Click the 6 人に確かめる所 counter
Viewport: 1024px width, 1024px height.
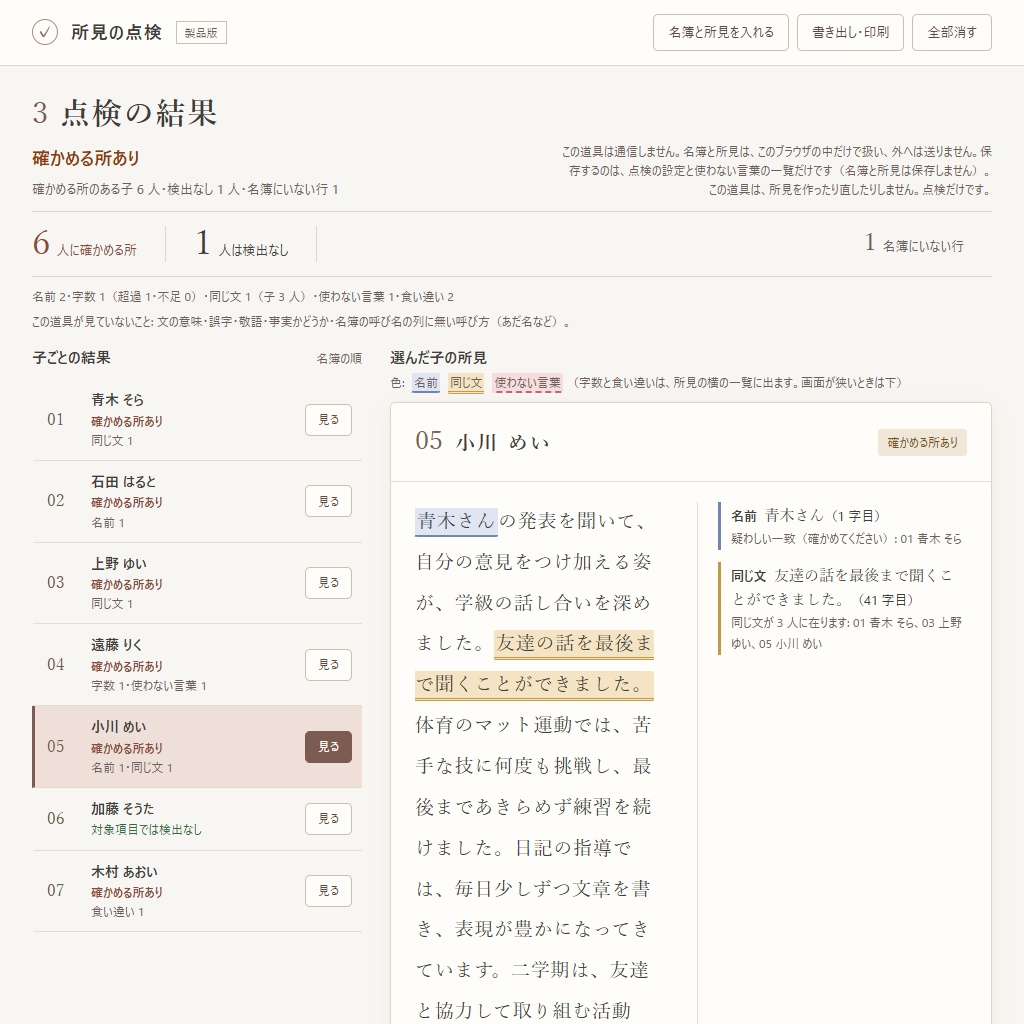coord(85,244)
